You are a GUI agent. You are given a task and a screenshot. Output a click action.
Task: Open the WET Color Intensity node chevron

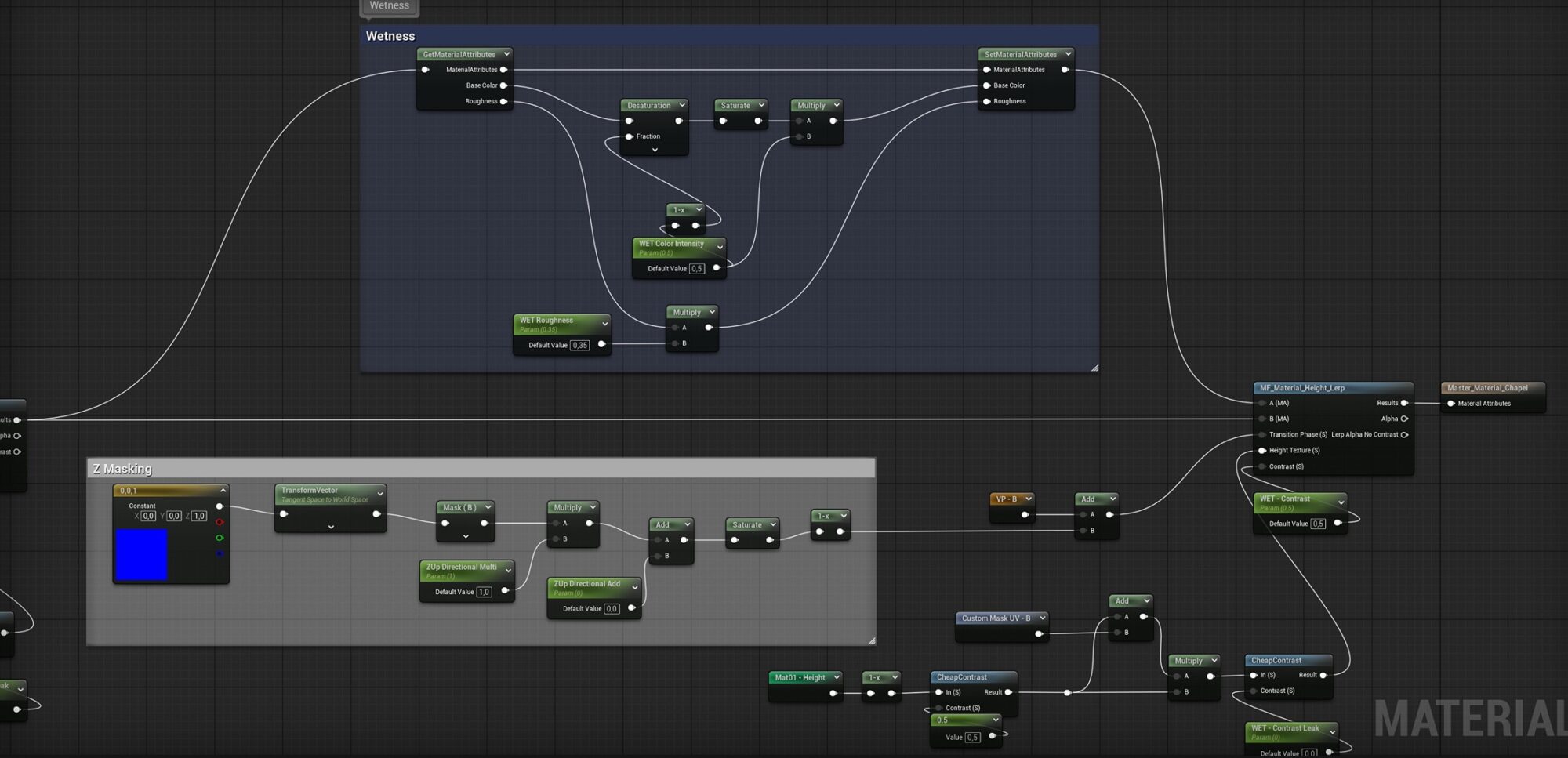[720, 248]
